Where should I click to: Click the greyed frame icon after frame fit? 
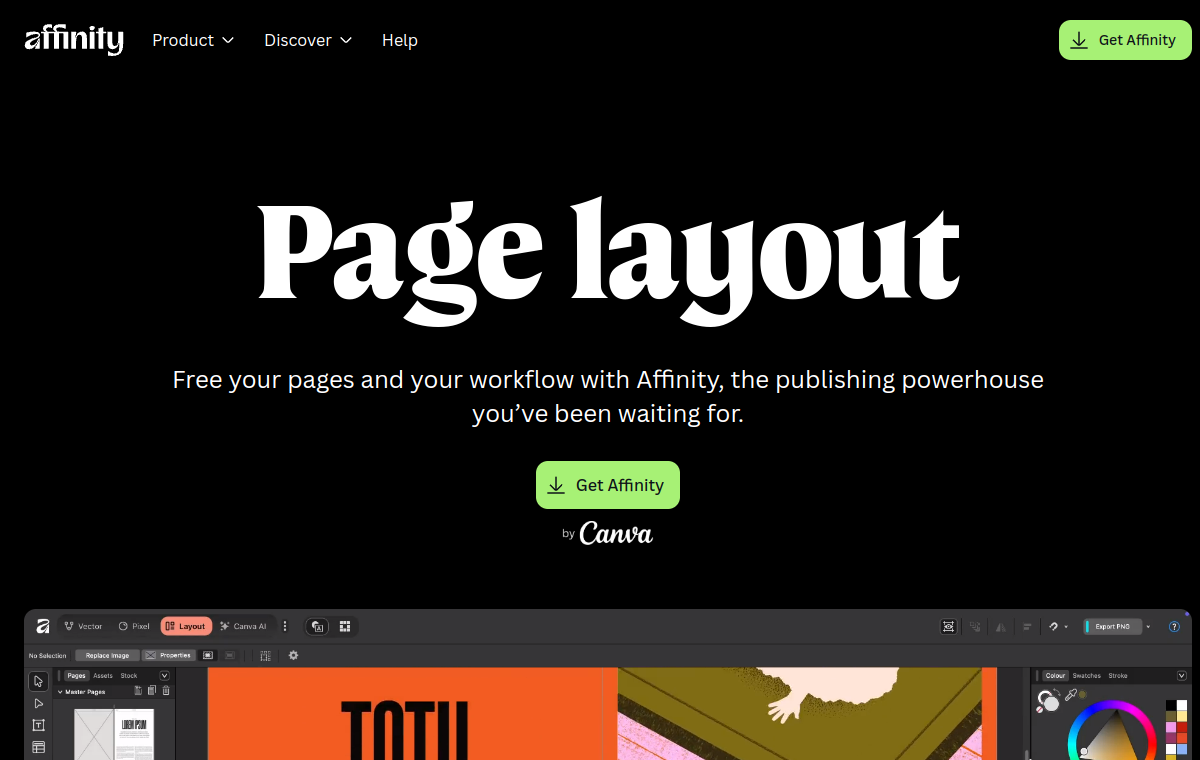click(x=230, y=655)
